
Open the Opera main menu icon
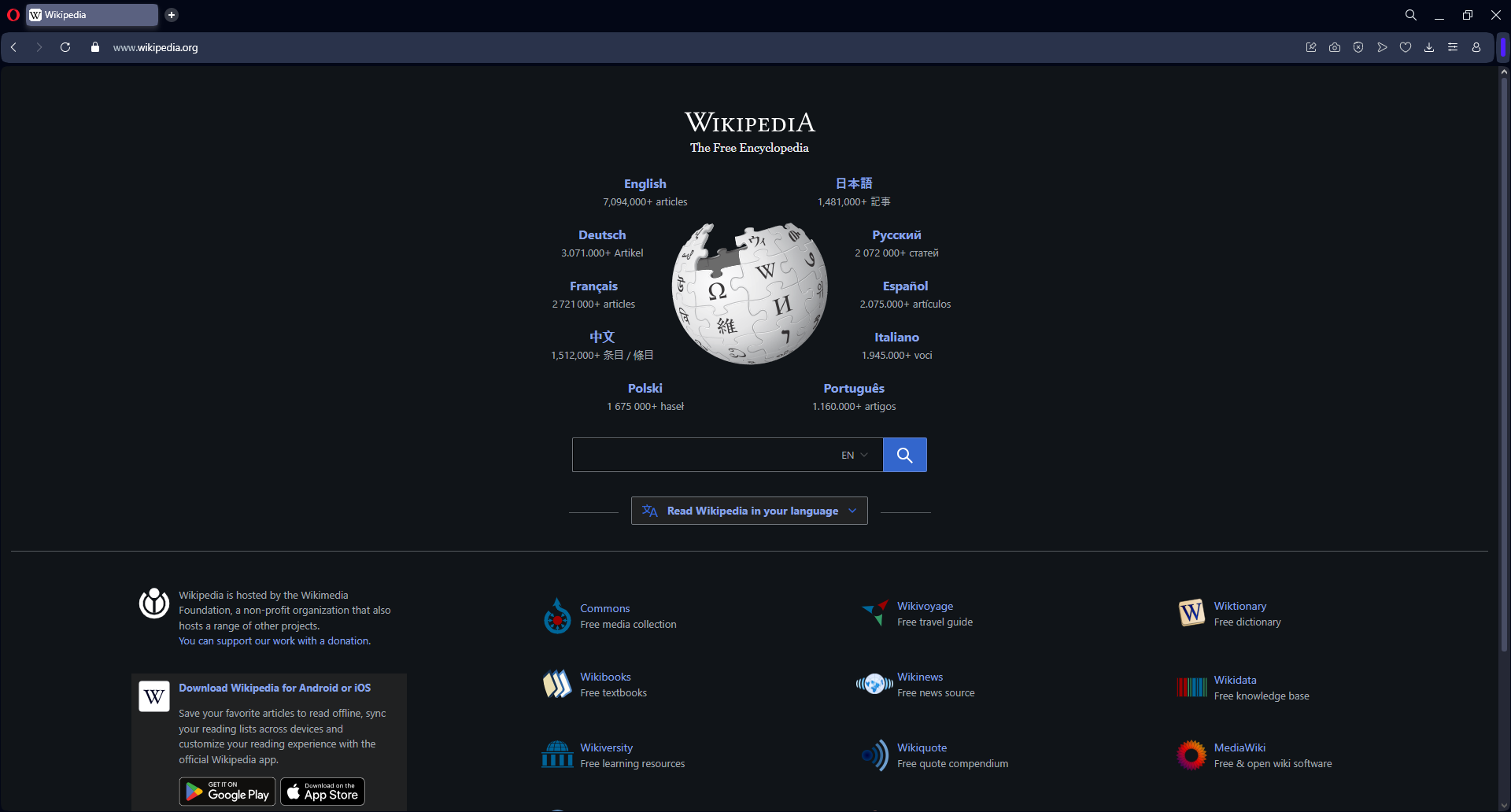[13, 15]
